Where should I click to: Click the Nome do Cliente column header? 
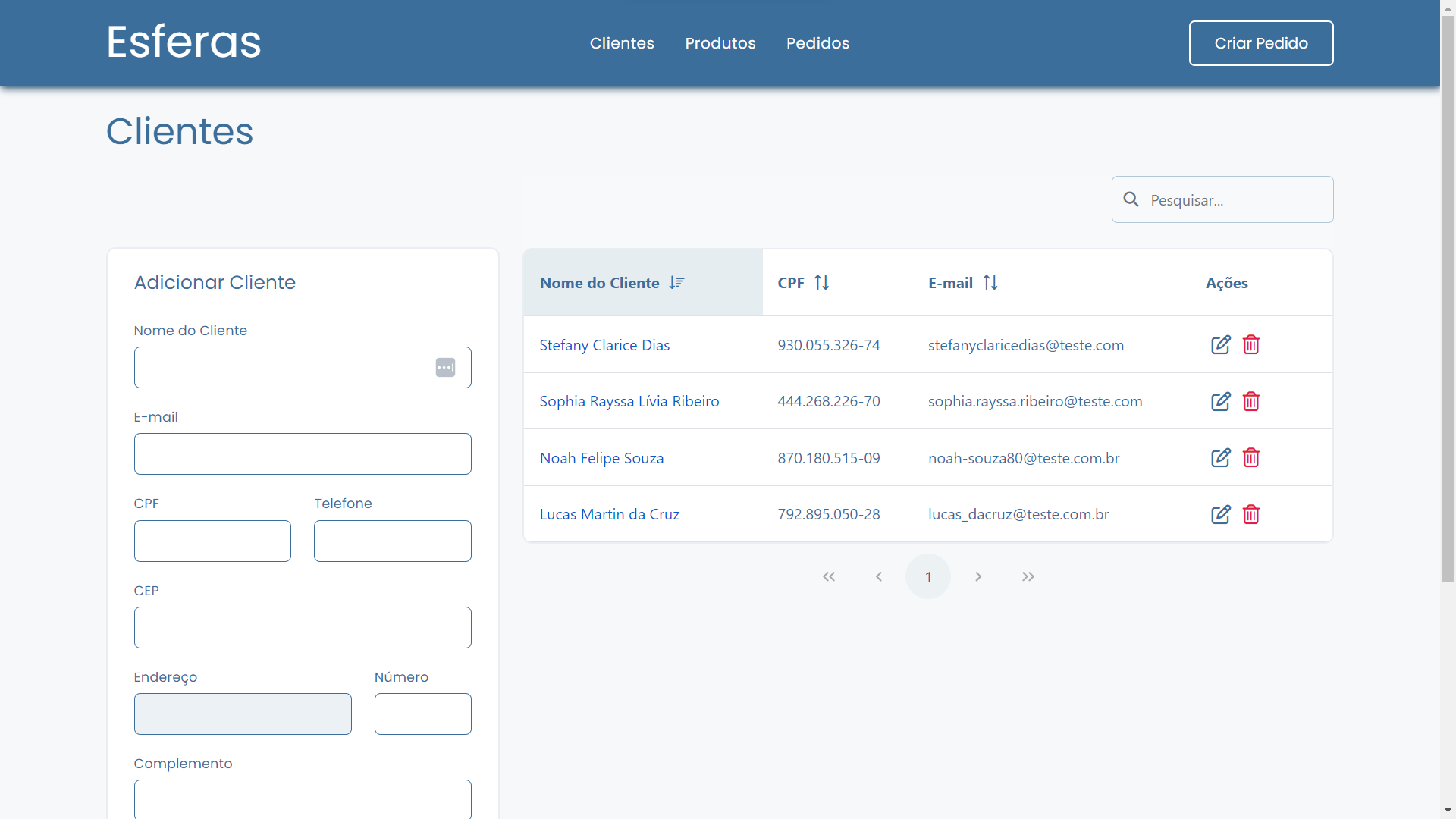(x=642, y=283)
